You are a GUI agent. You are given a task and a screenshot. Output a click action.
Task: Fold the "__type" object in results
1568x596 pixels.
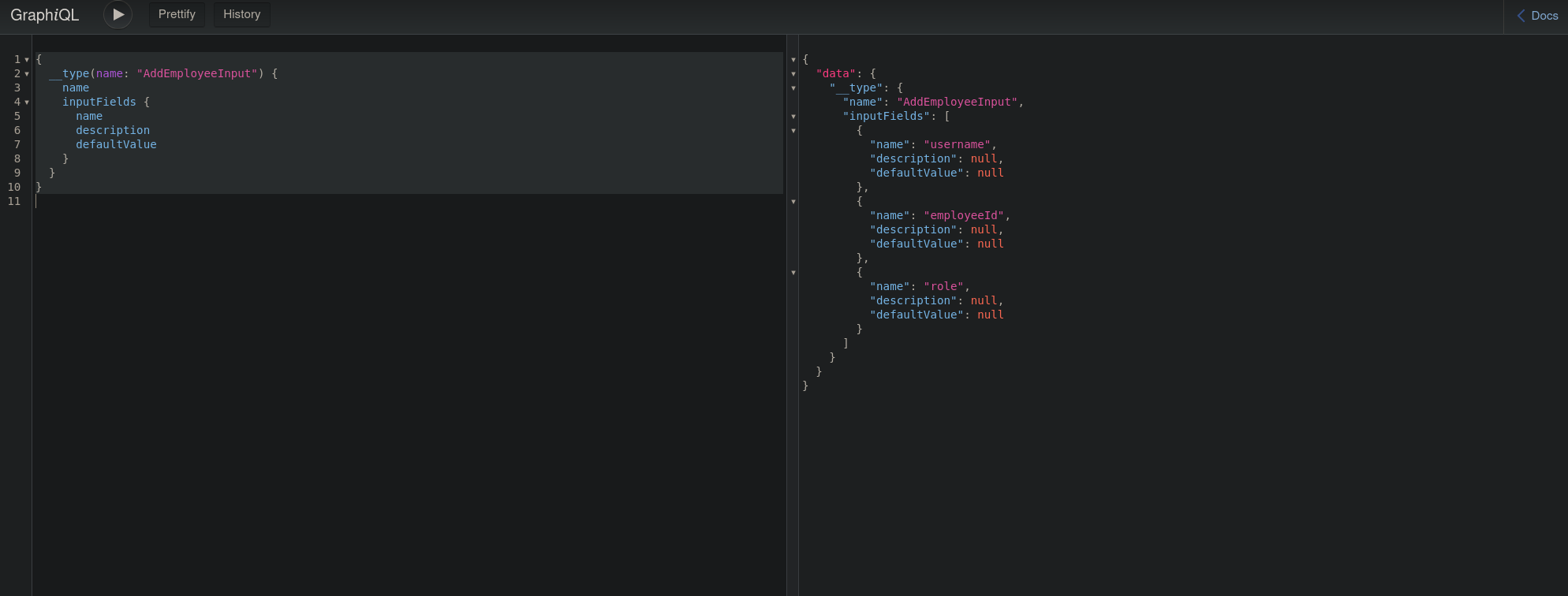(793, 88)
